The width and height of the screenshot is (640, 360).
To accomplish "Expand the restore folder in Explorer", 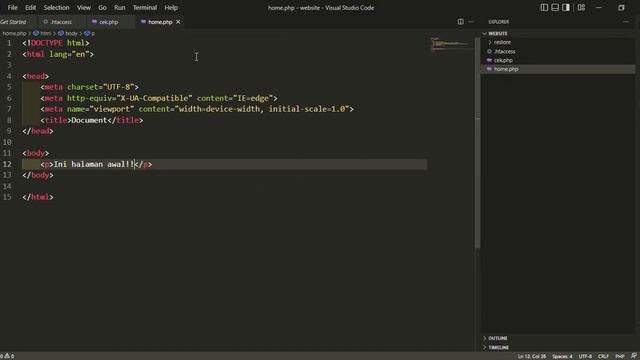I will pos(502,42).
